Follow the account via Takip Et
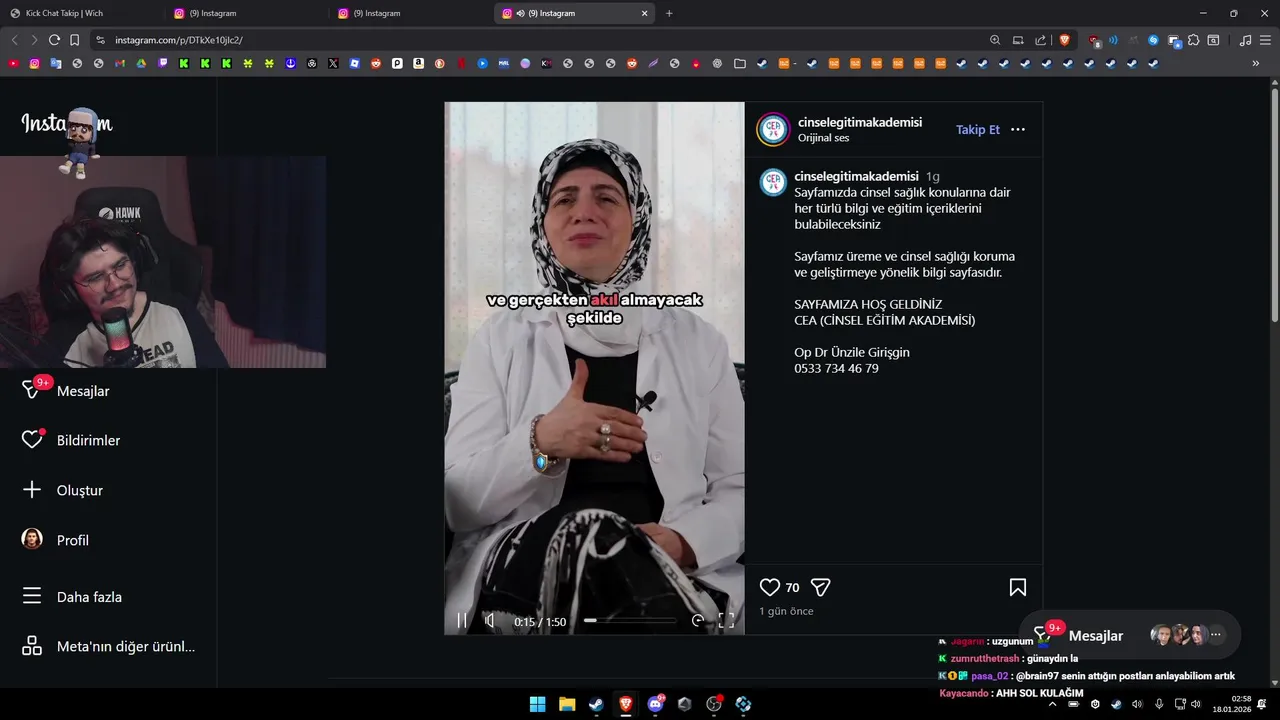 (x=978, y=130)
